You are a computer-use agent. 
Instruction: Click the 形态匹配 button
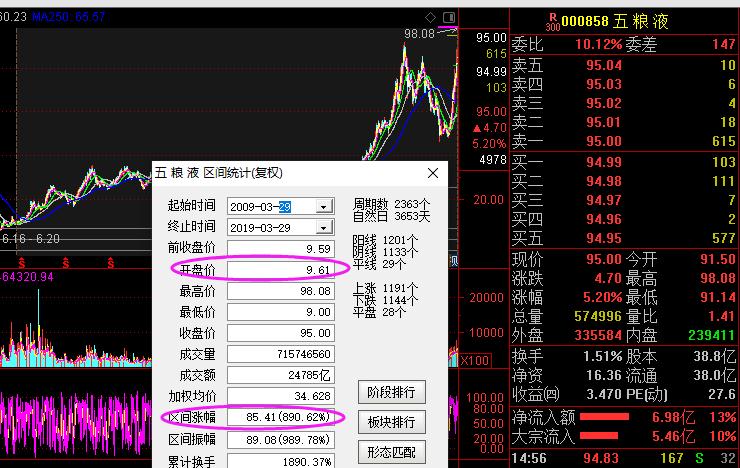[x=392, y=452]
